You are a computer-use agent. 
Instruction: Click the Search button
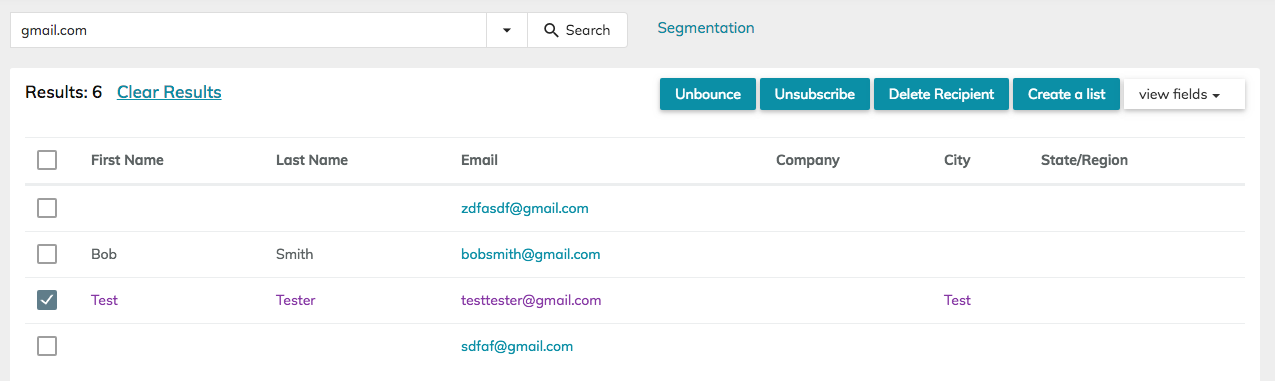(x=577, y=30)
